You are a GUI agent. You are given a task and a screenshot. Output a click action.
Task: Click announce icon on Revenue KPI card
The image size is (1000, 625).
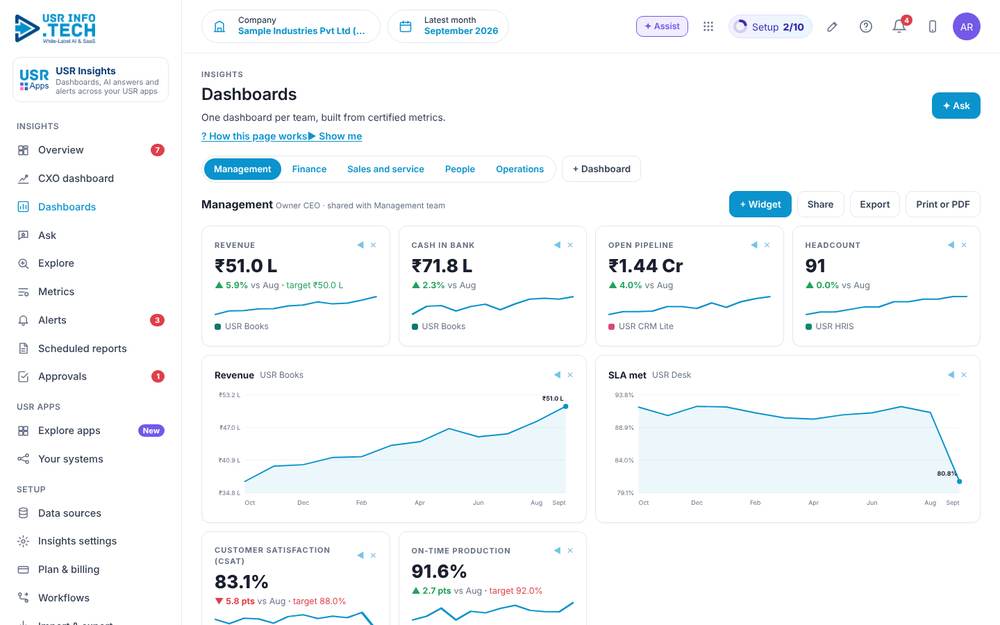tap(360, 245)
